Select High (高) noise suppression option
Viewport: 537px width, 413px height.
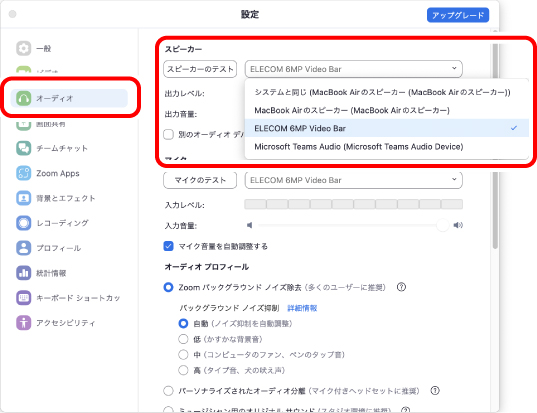(183, 370)
